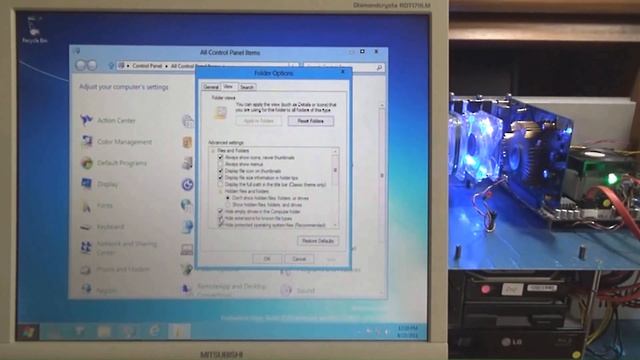The image size is (640, 360).
Task: Click the Advanced settings list scroll-down arrow
Action: point(335,225)
